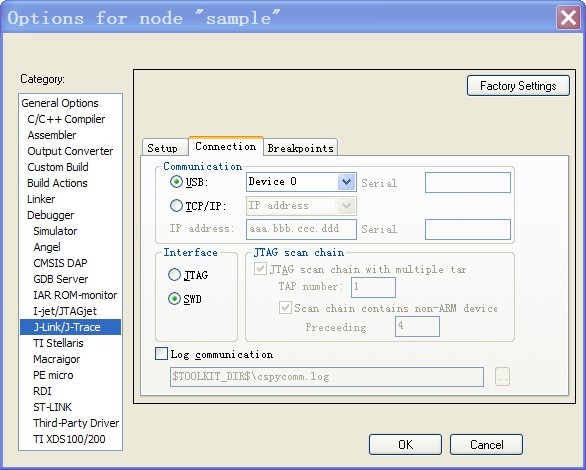Click the Preceeding bits input field
Screen dimensions: 586x470
point(417,327)
